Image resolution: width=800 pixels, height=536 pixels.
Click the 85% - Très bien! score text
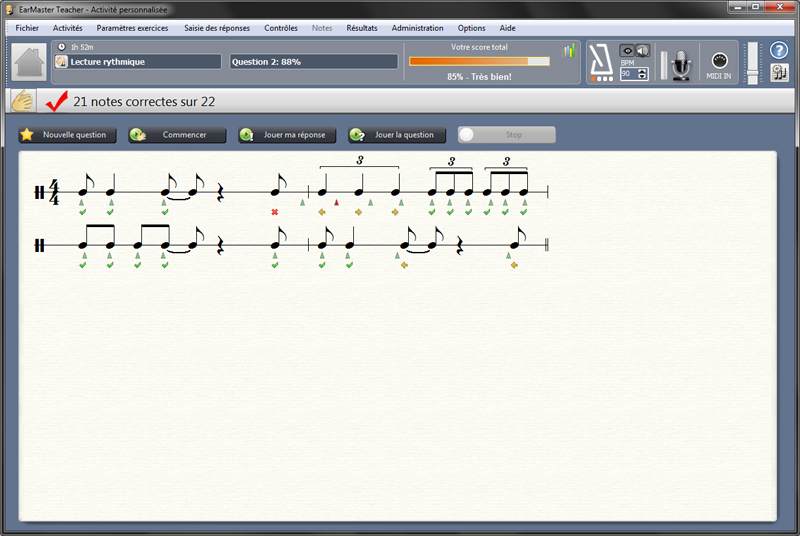(479, 76)
